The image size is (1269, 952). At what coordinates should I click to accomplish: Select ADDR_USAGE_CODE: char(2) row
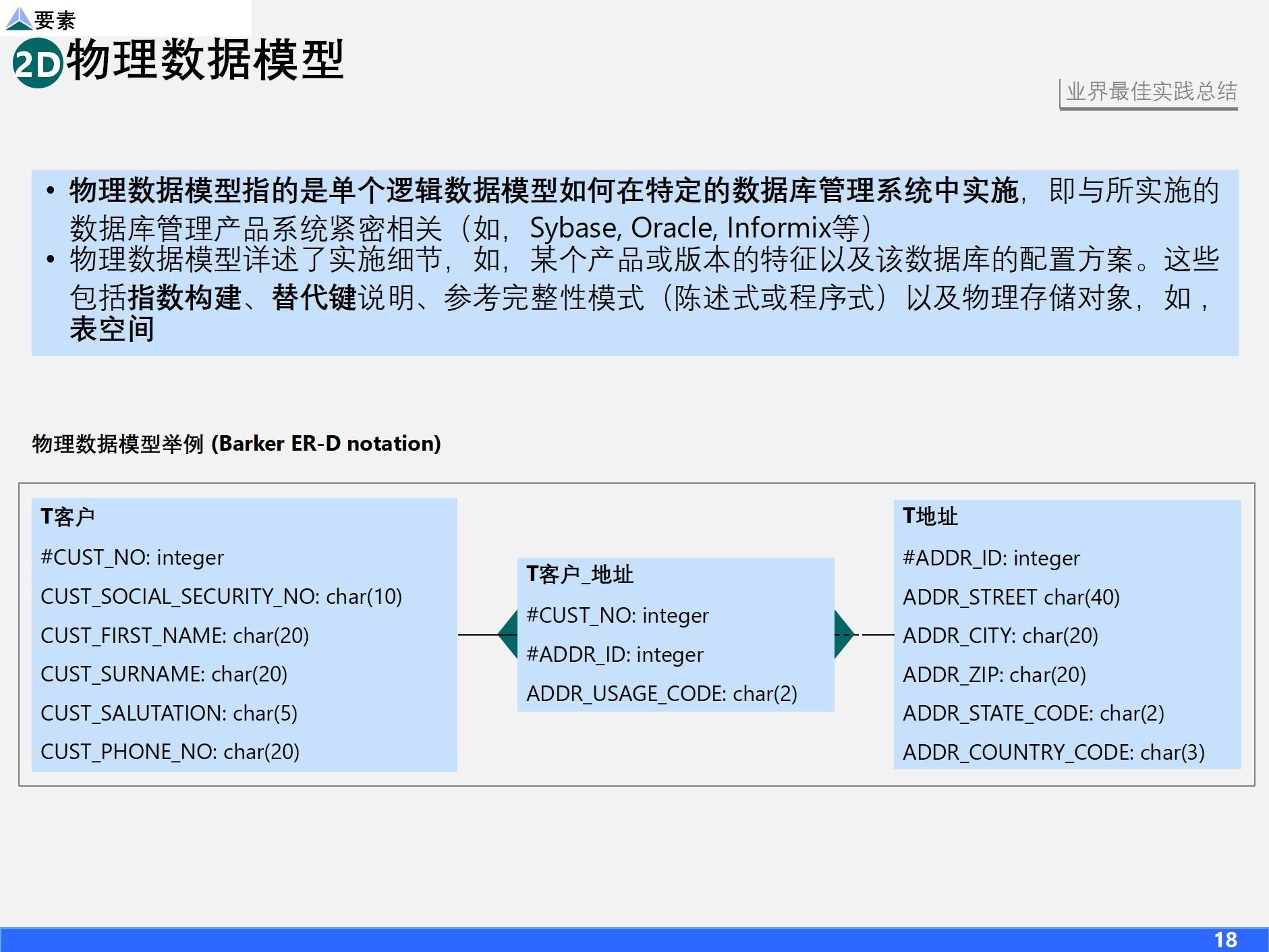[662, 694]
